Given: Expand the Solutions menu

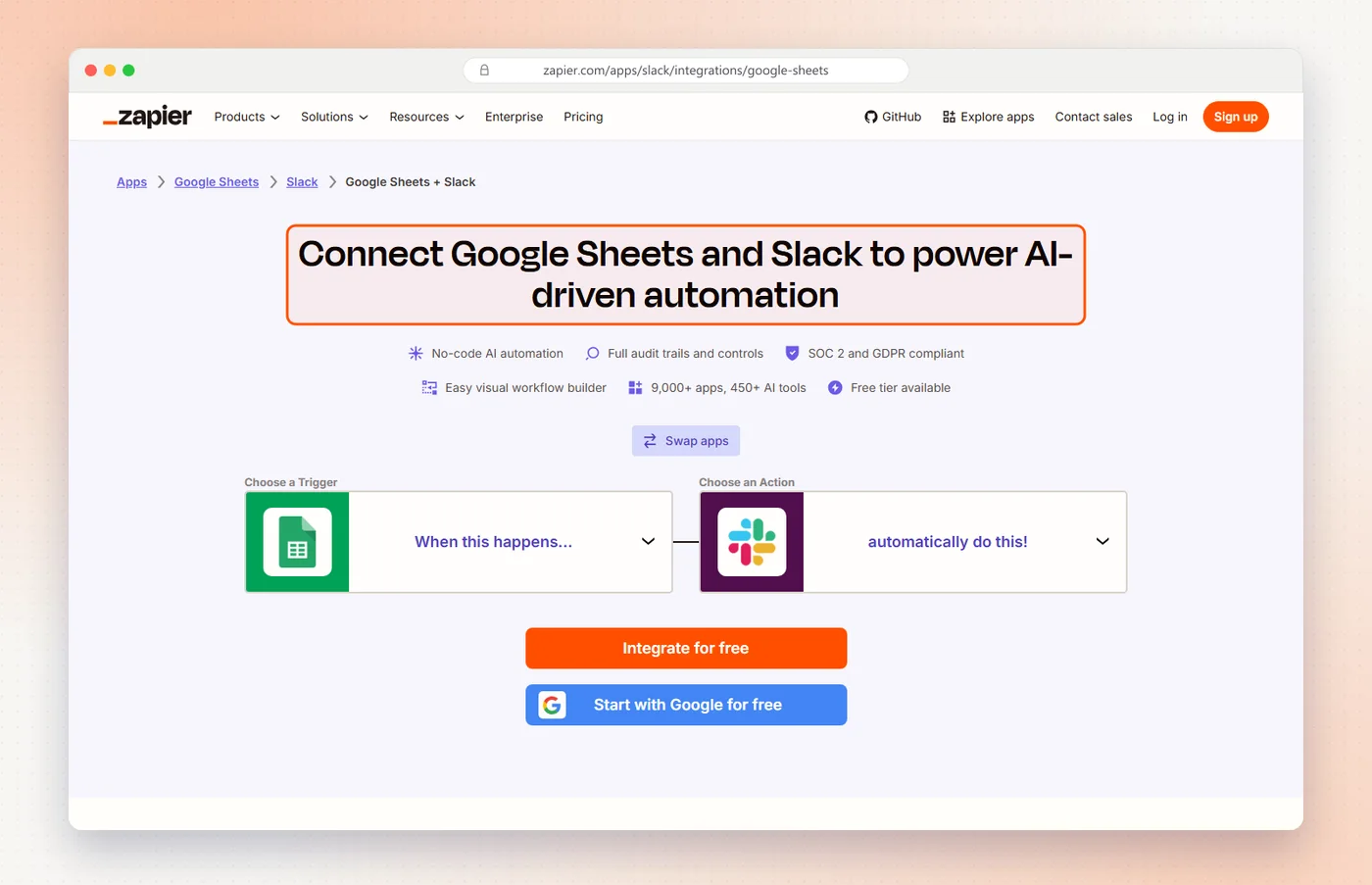Looking at the screenshot, I should tap(334, 117).
